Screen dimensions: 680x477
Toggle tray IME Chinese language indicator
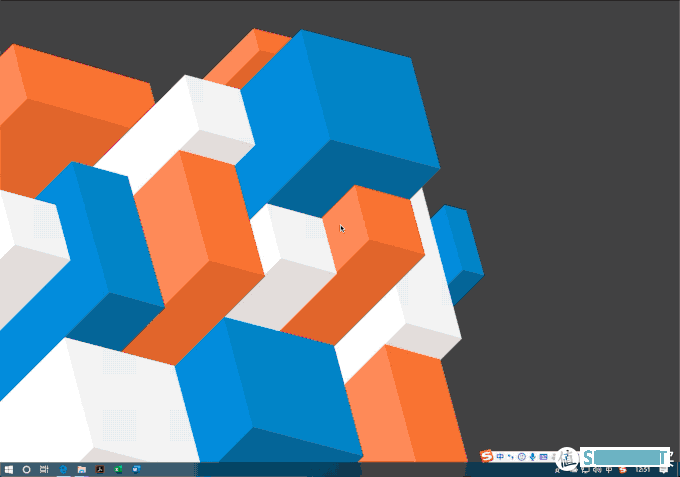[609, 470]
